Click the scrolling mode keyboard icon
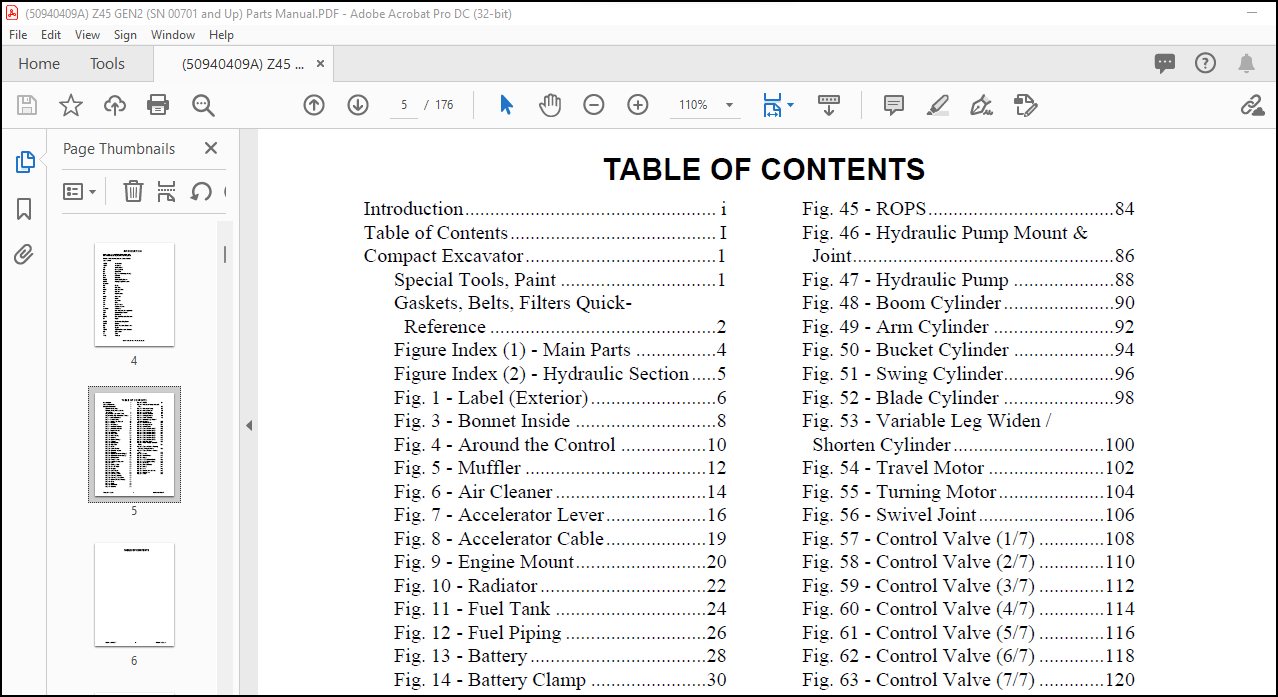 pos(828,105)
